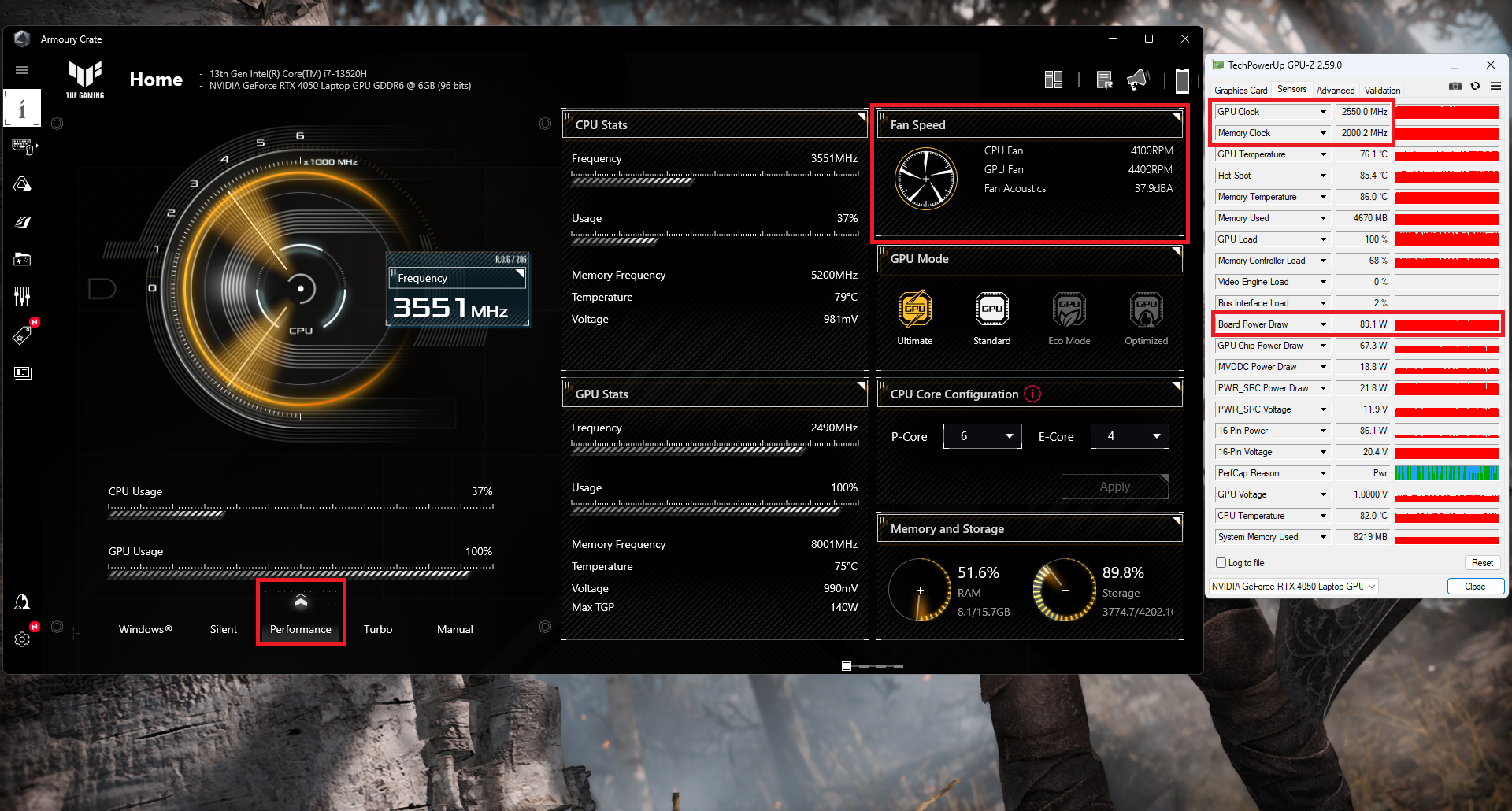Open the Settings gear icon in Armoury Crate

(x=22, y=639)
